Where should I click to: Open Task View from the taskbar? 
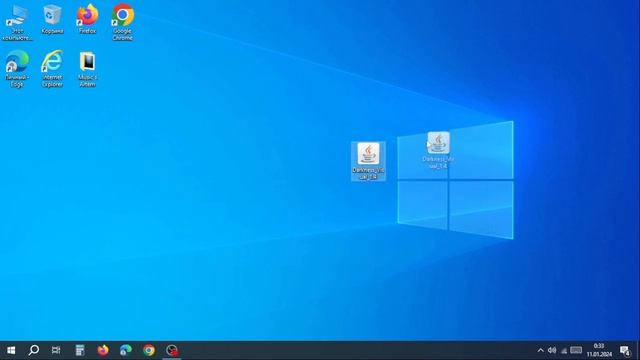tap(56, 350)
